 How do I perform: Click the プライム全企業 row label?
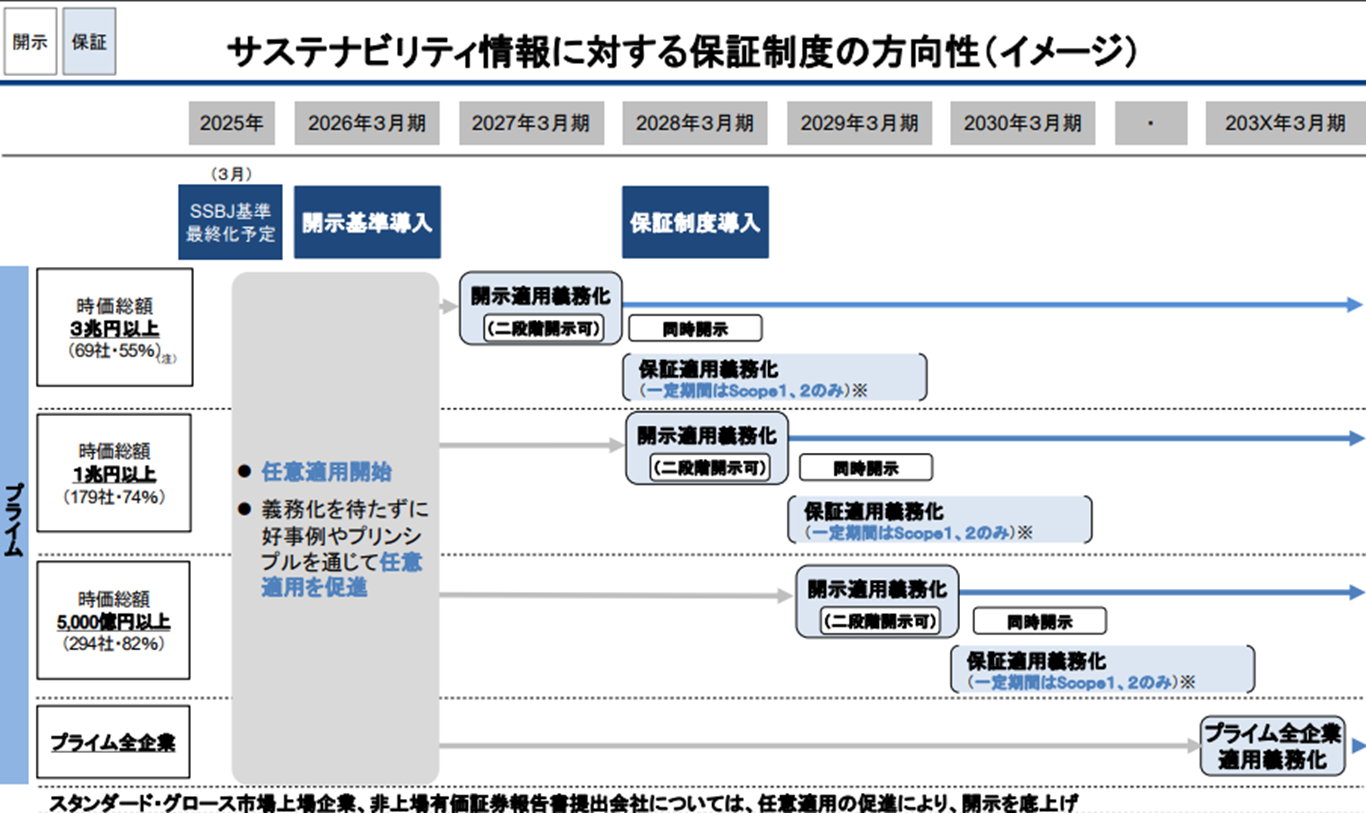pos(113,743)
